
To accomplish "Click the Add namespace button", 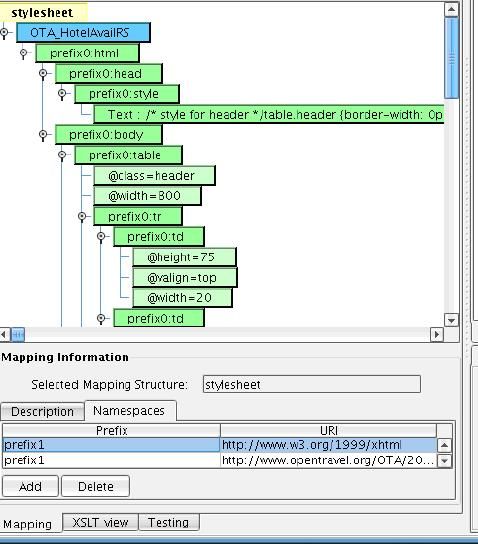I will click(x=30, y=486).
